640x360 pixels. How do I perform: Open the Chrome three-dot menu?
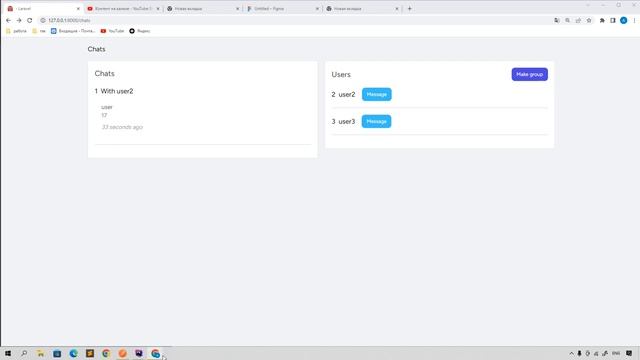pos(634,20)
